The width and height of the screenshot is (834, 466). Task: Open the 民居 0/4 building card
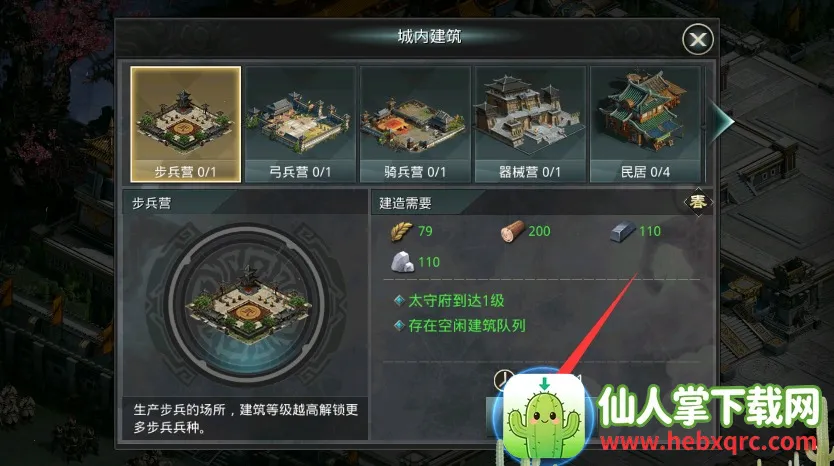(645, 124)
